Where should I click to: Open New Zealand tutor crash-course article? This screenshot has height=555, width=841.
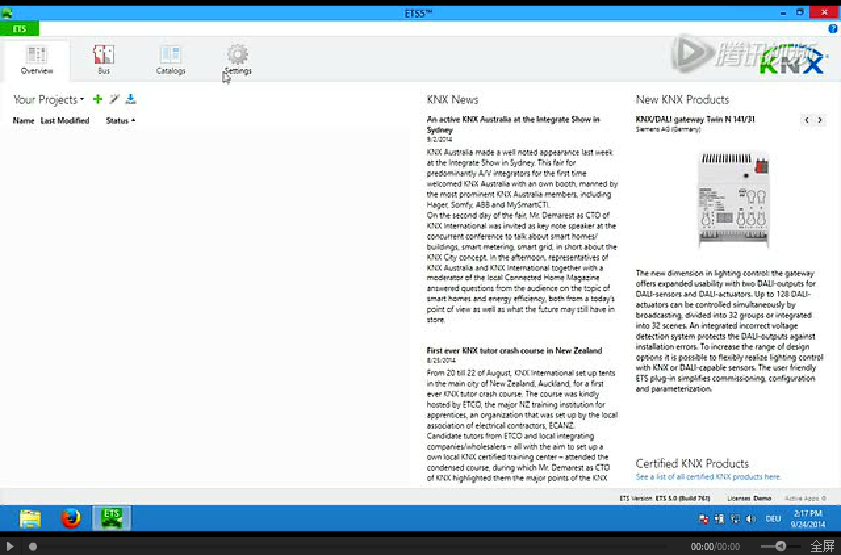514,351
